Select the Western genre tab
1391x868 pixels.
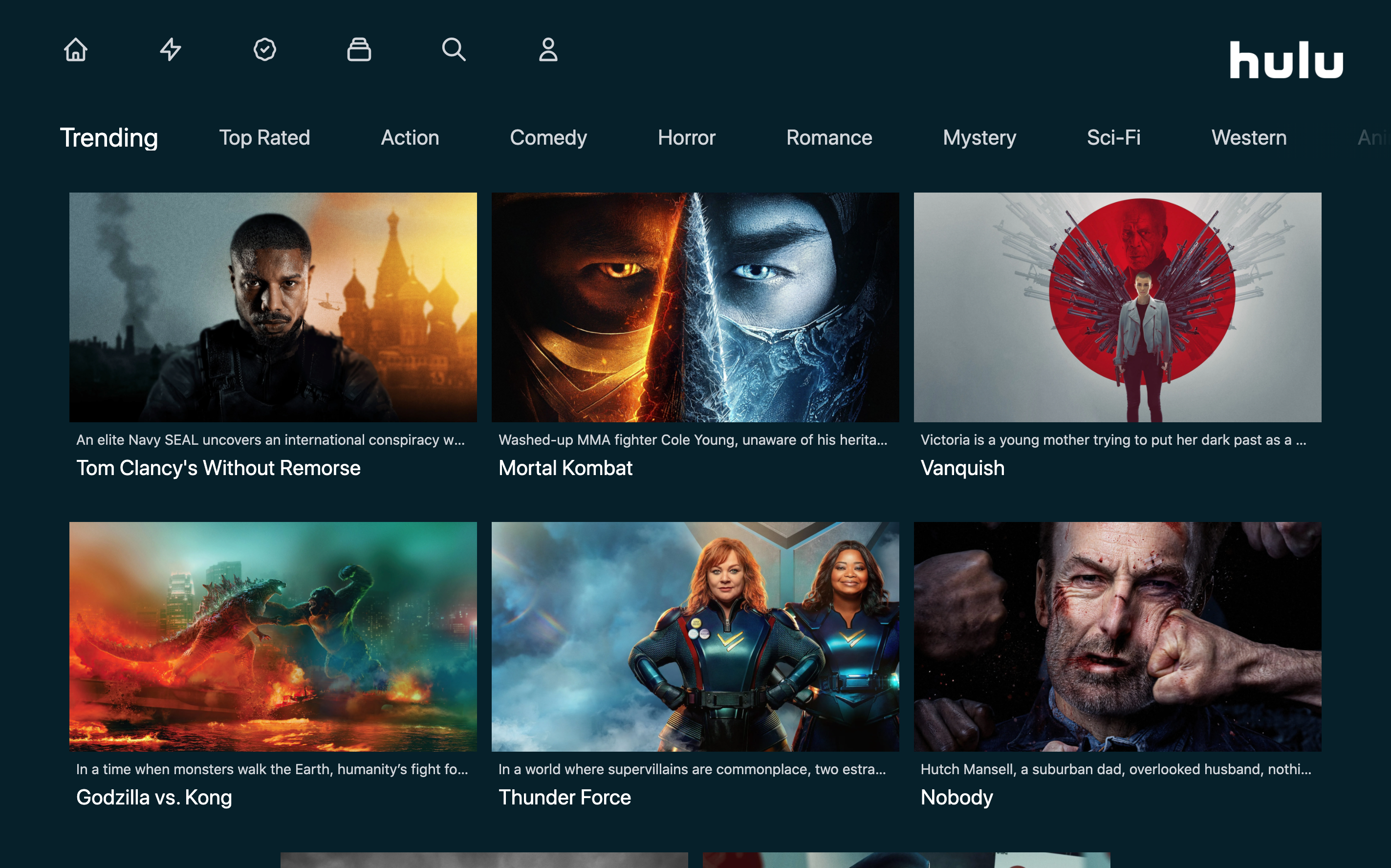[x=1249, y=138]
